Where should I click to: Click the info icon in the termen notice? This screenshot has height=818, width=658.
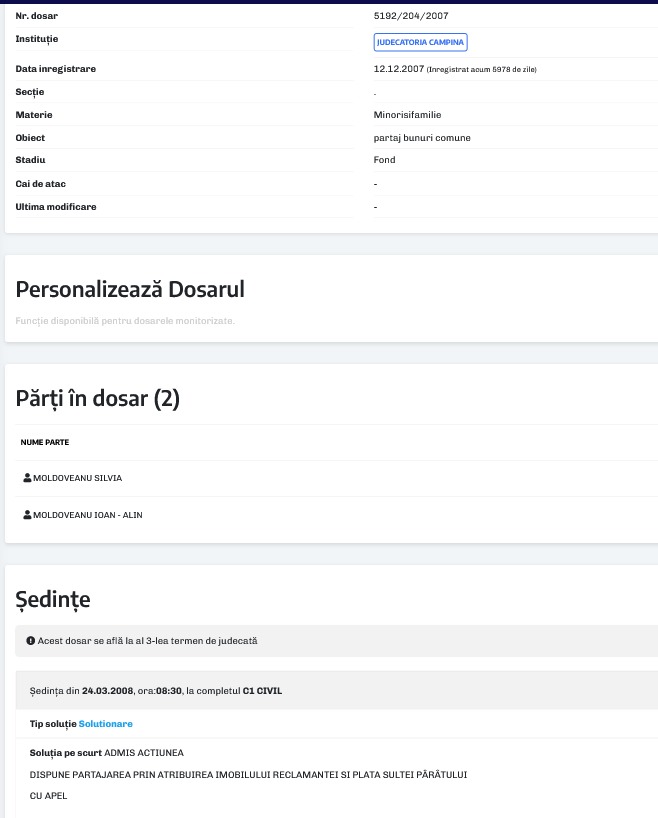click(31, 640)
